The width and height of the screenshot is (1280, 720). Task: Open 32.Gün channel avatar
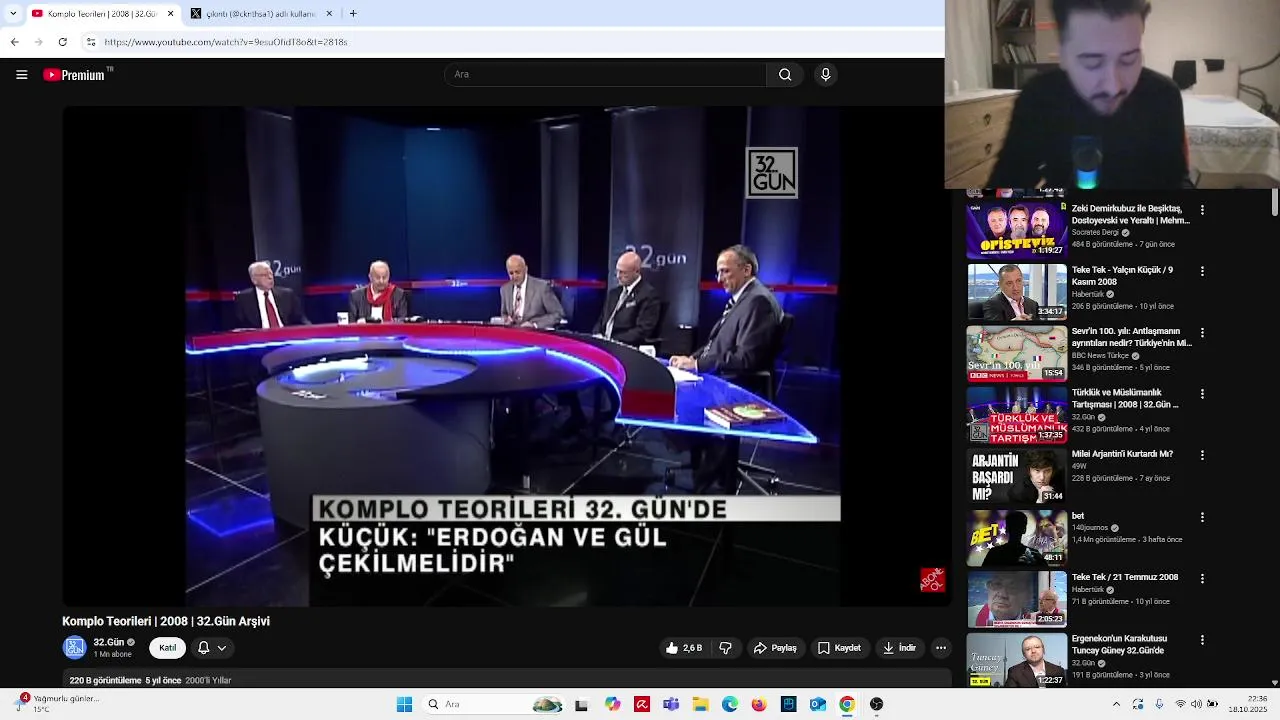click(x=75, y=648)
